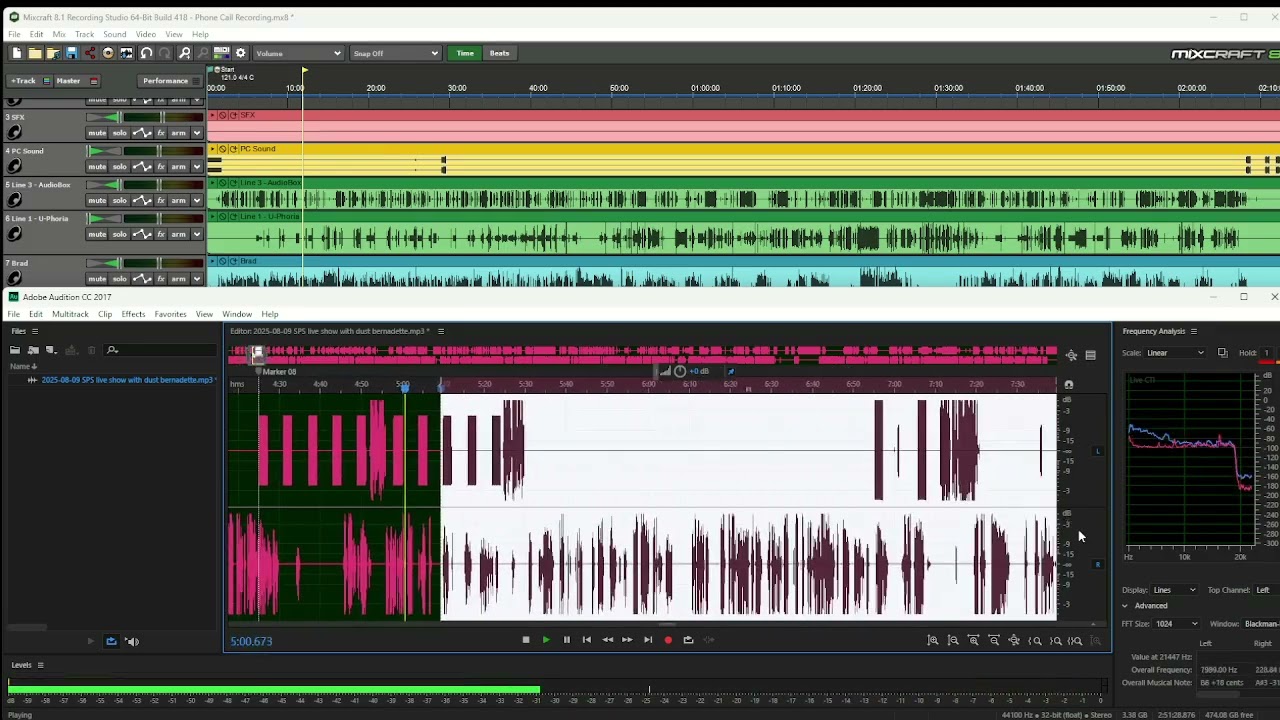Click Marker 08 on Audition timeline

[279, 372]
